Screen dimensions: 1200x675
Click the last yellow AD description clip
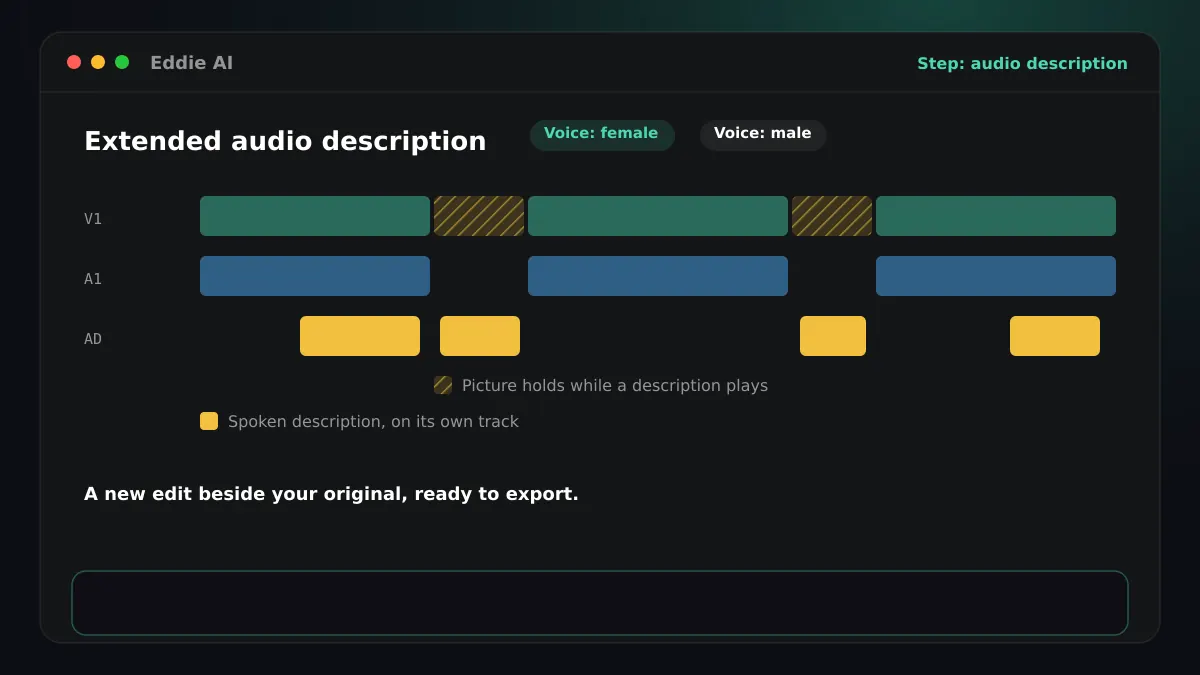(x=1055, y=336)
